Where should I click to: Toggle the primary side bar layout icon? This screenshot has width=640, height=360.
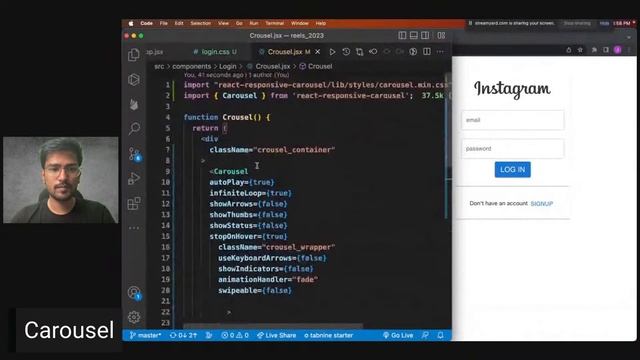402,36
